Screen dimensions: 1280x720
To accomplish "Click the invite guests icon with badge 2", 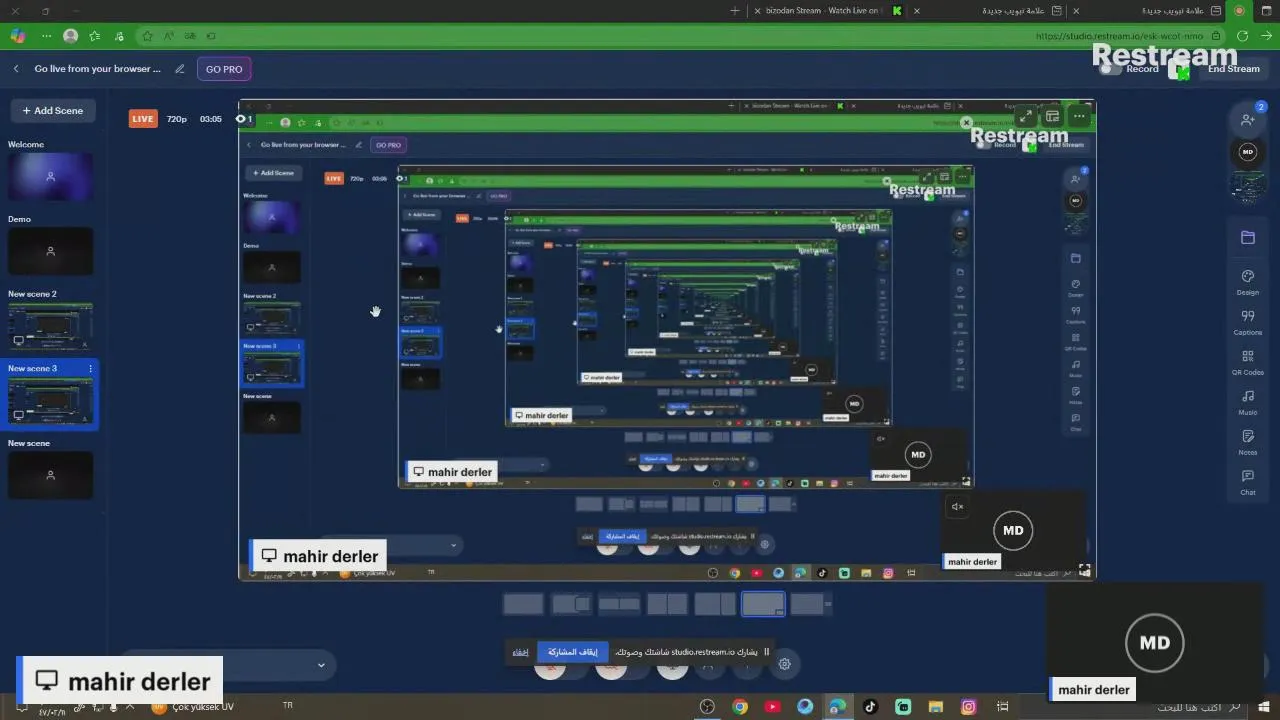I will (x=1247, y=119).
